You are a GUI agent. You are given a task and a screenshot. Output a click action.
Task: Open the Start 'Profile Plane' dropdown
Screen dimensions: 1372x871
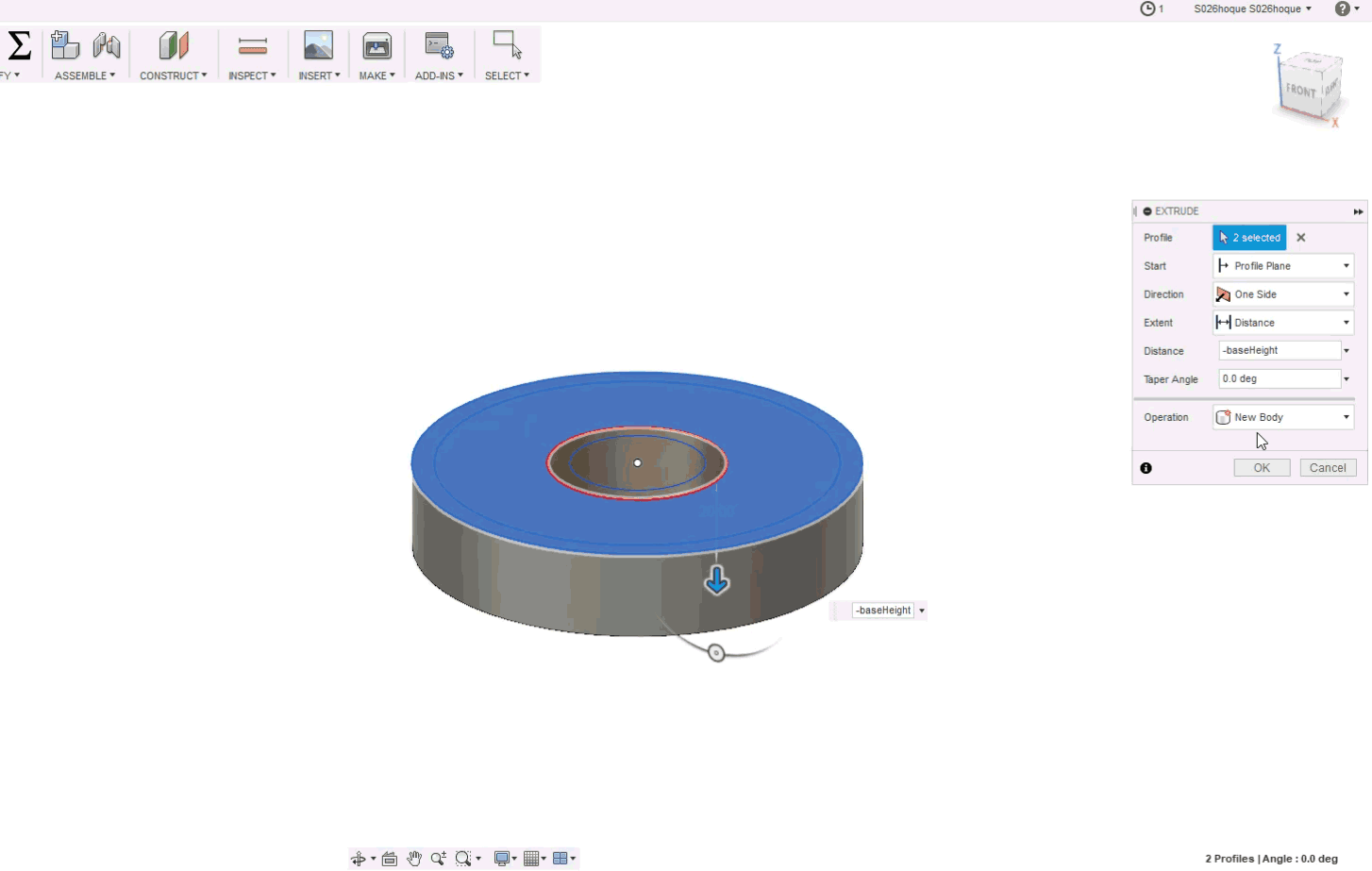(1283, 266)
